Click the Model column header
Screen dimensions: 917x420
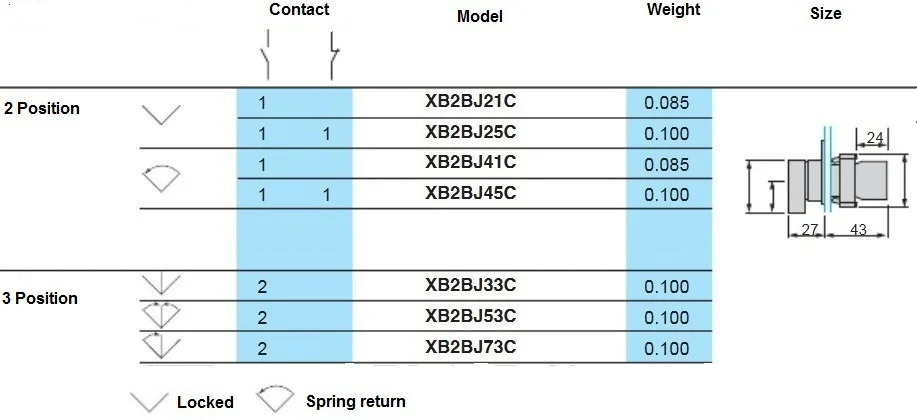(x=480, y=17)
